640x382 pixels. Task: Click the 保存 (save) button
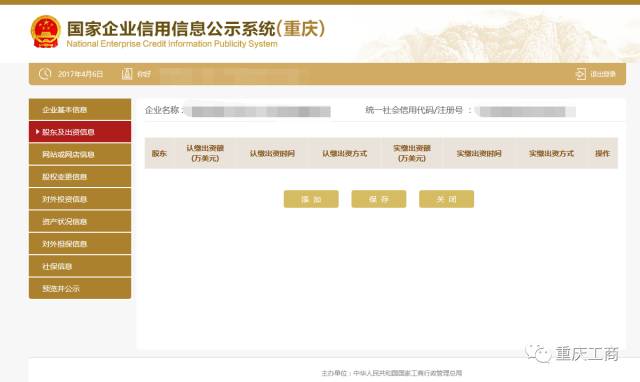point(379,199)
